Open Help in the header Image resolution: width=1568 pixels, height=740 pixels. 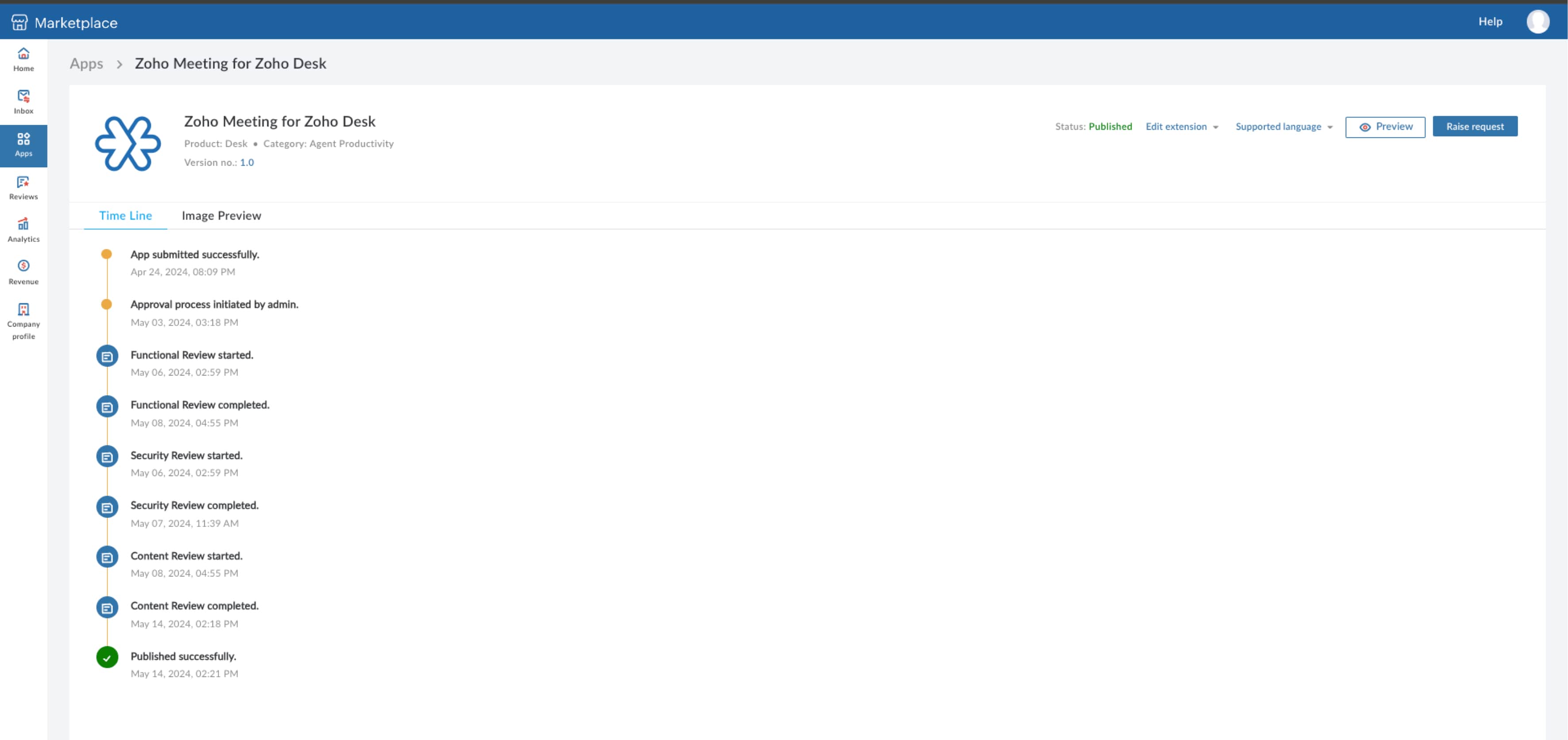tap(1490, 22)
